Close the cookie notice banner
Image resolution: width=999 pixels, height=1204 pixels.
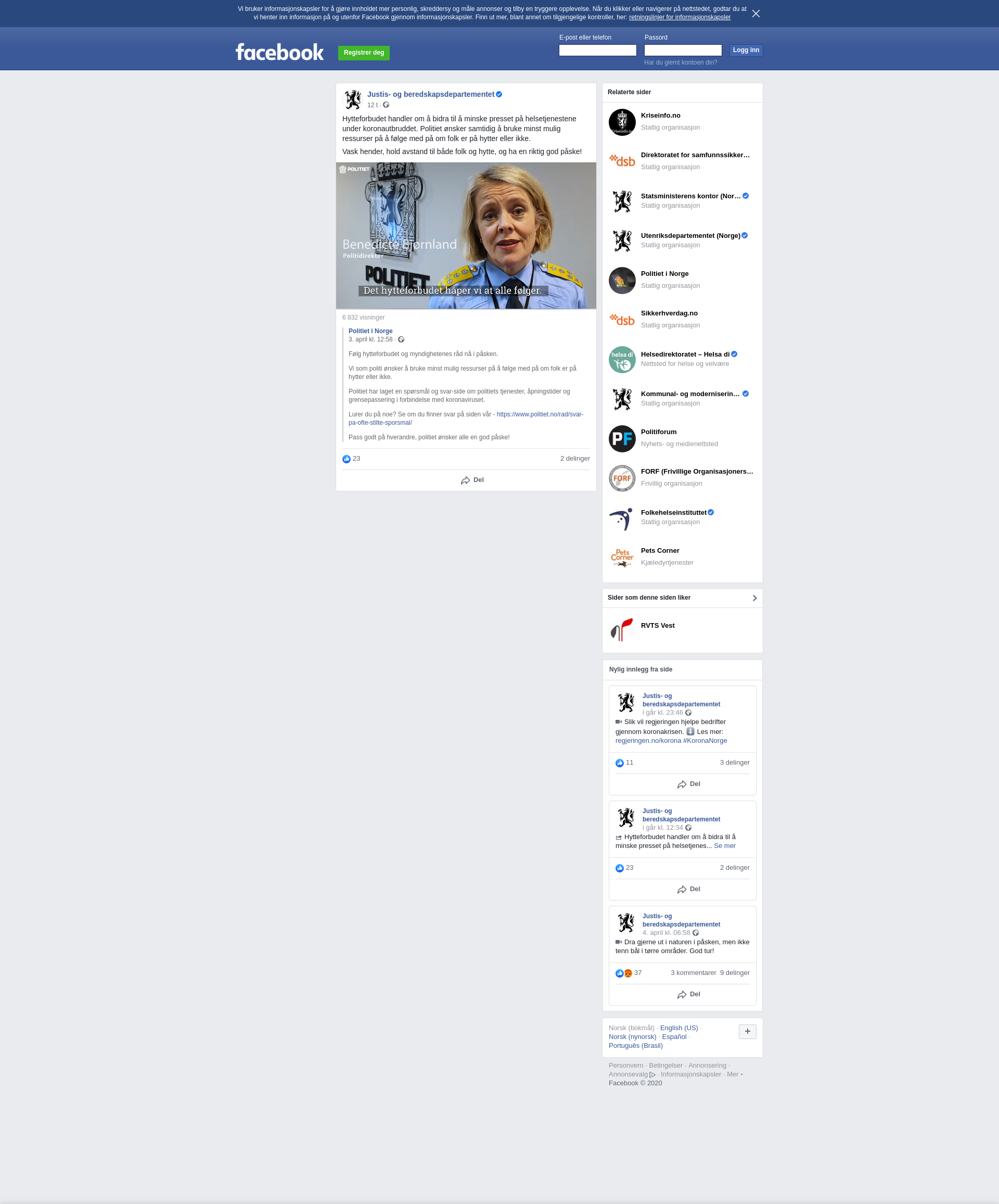tap(756, 14)
